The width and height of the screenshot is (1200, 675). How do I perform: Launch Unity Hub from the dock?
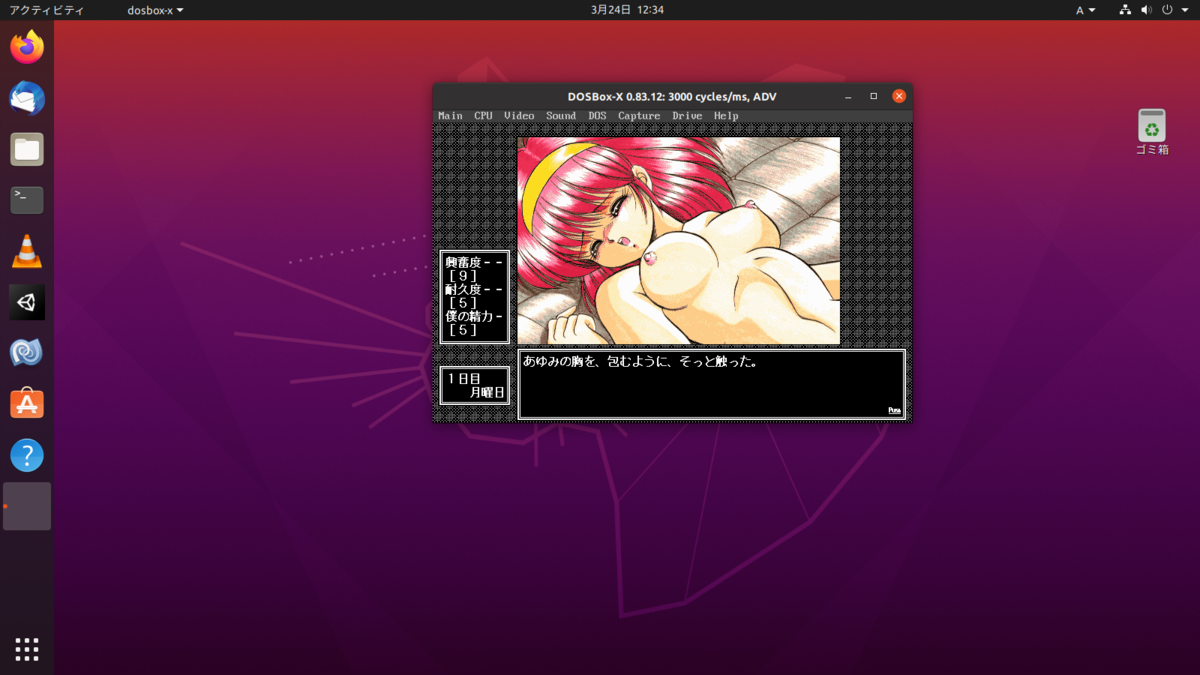tap(27, 302)
